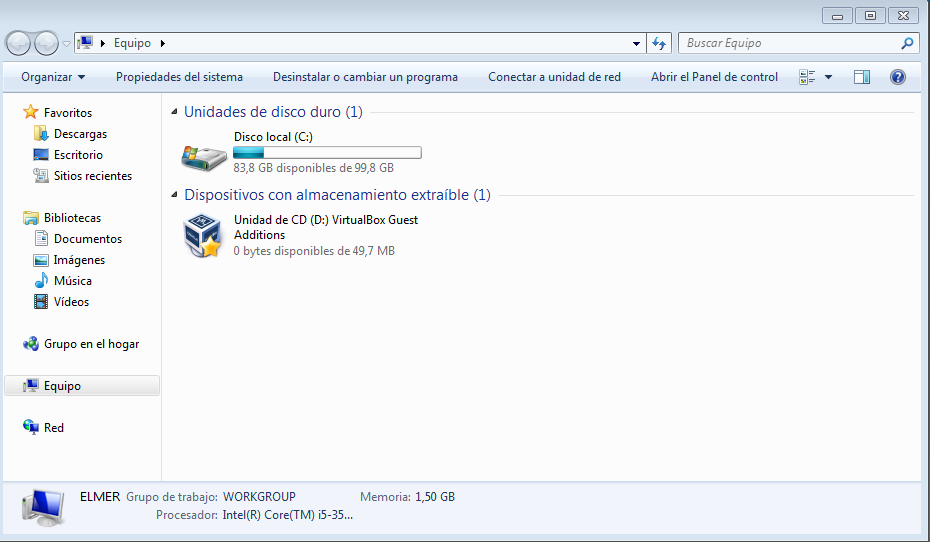Click Abrir el Panel de control
The height and width of the screenshot is (542, 930).
[x=714, y=77]
